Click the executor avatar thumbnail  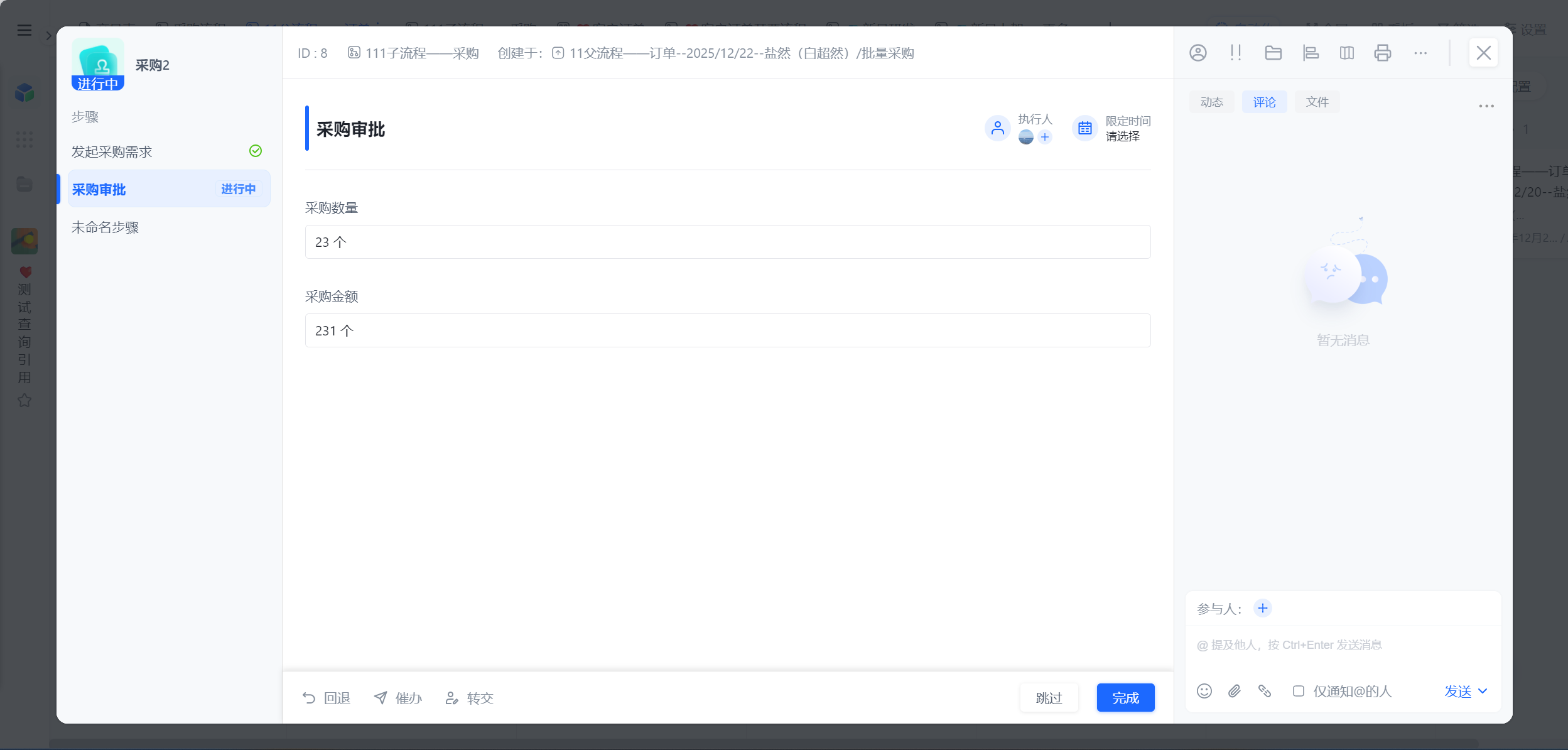click(x=1025, y=137)
